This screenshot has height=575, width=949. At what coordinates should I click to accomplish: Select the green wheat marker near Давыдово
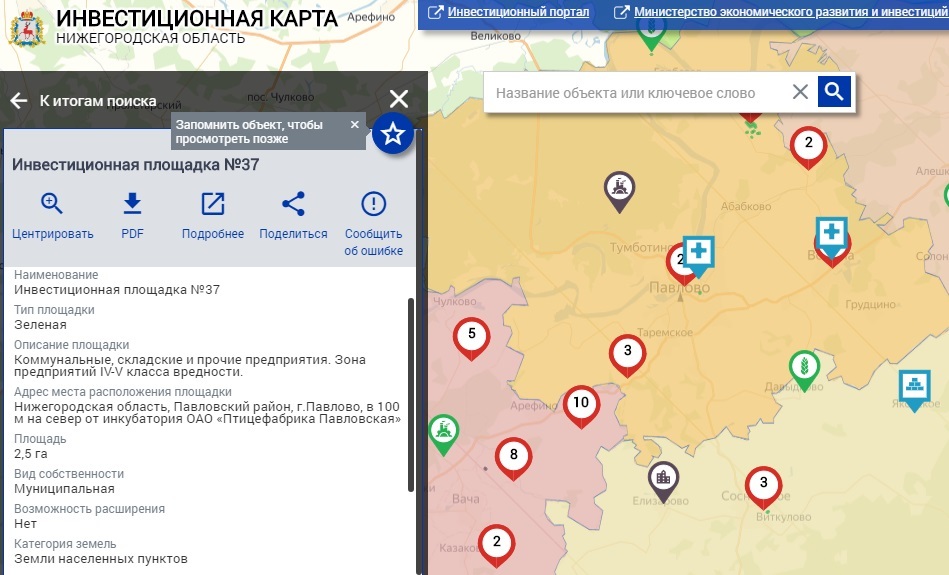click(804, 370)
